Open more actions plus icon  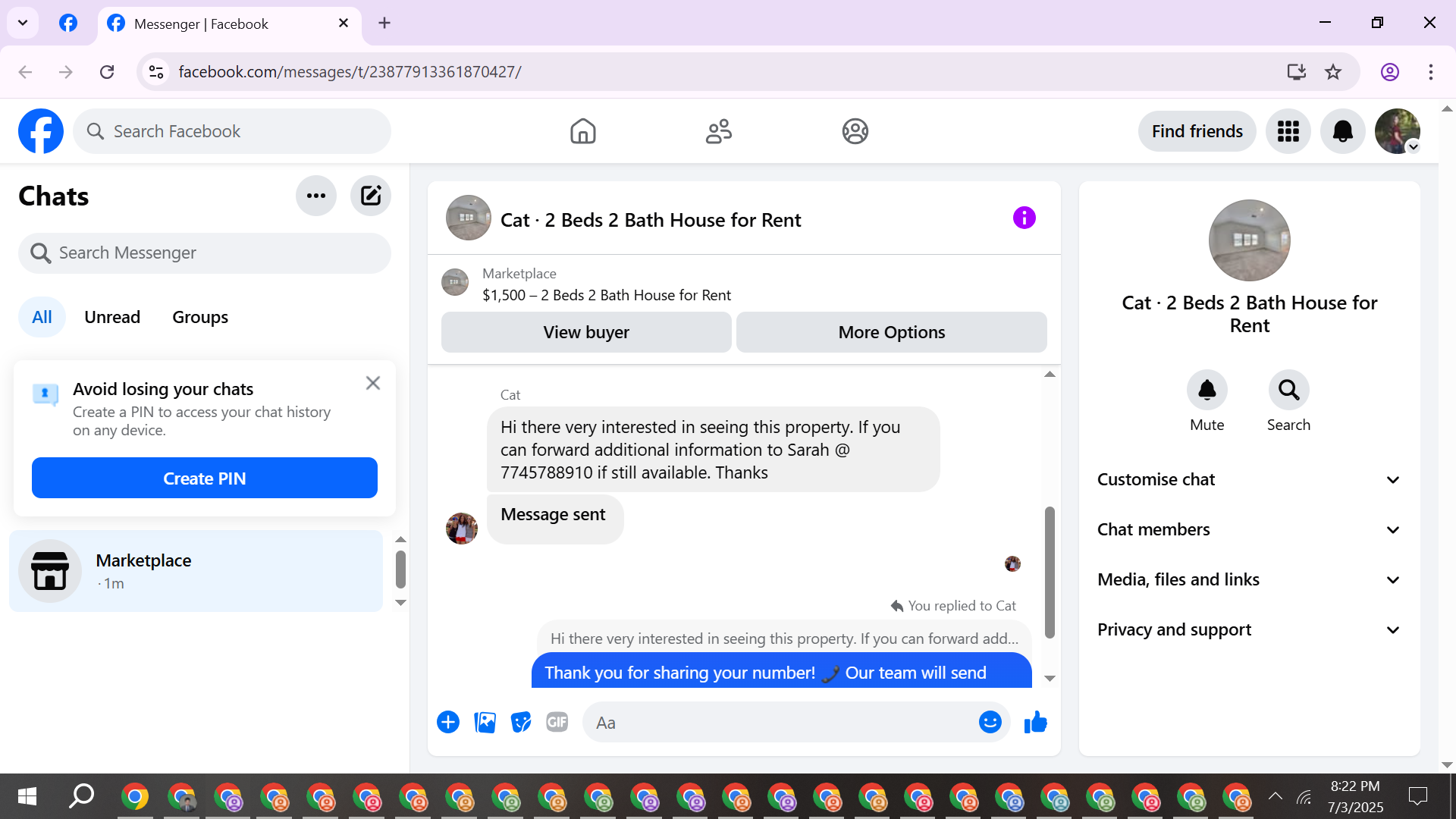coord(448,723)
